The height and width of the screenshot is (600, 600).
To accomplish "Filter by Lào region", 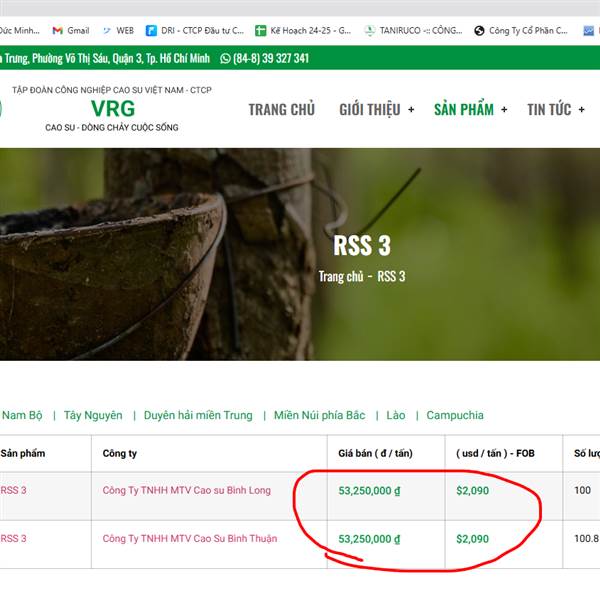I will point(396,415).
